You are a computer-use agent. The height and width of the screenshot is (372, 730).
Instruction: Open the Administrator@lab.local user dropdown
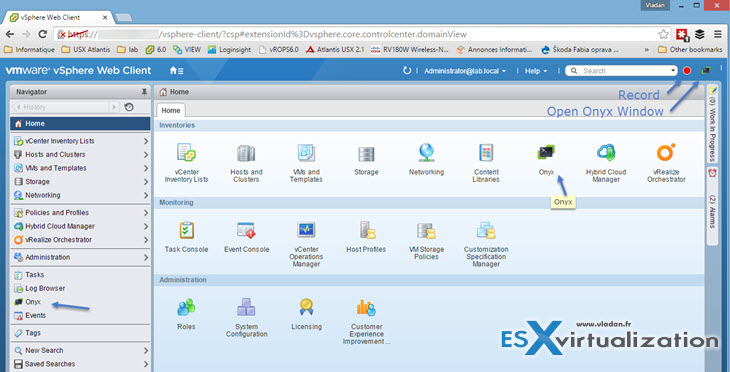465,71
